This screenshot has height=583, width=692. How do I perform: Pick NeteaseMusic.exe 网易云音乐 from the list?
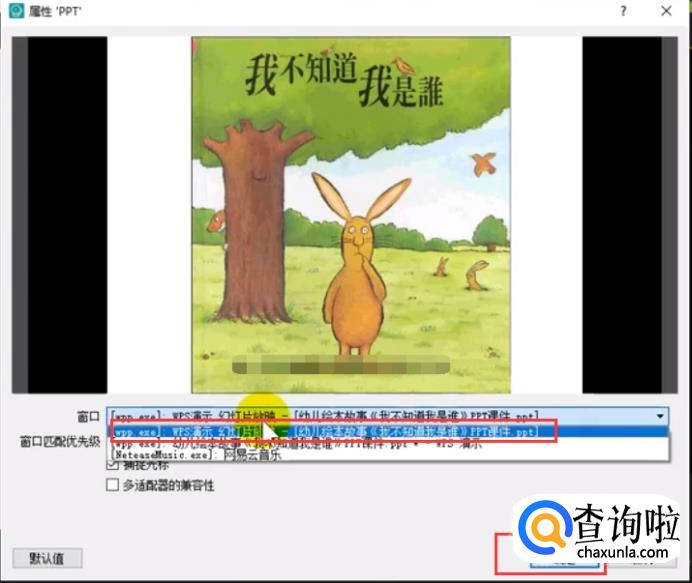[x=388, y=455]
